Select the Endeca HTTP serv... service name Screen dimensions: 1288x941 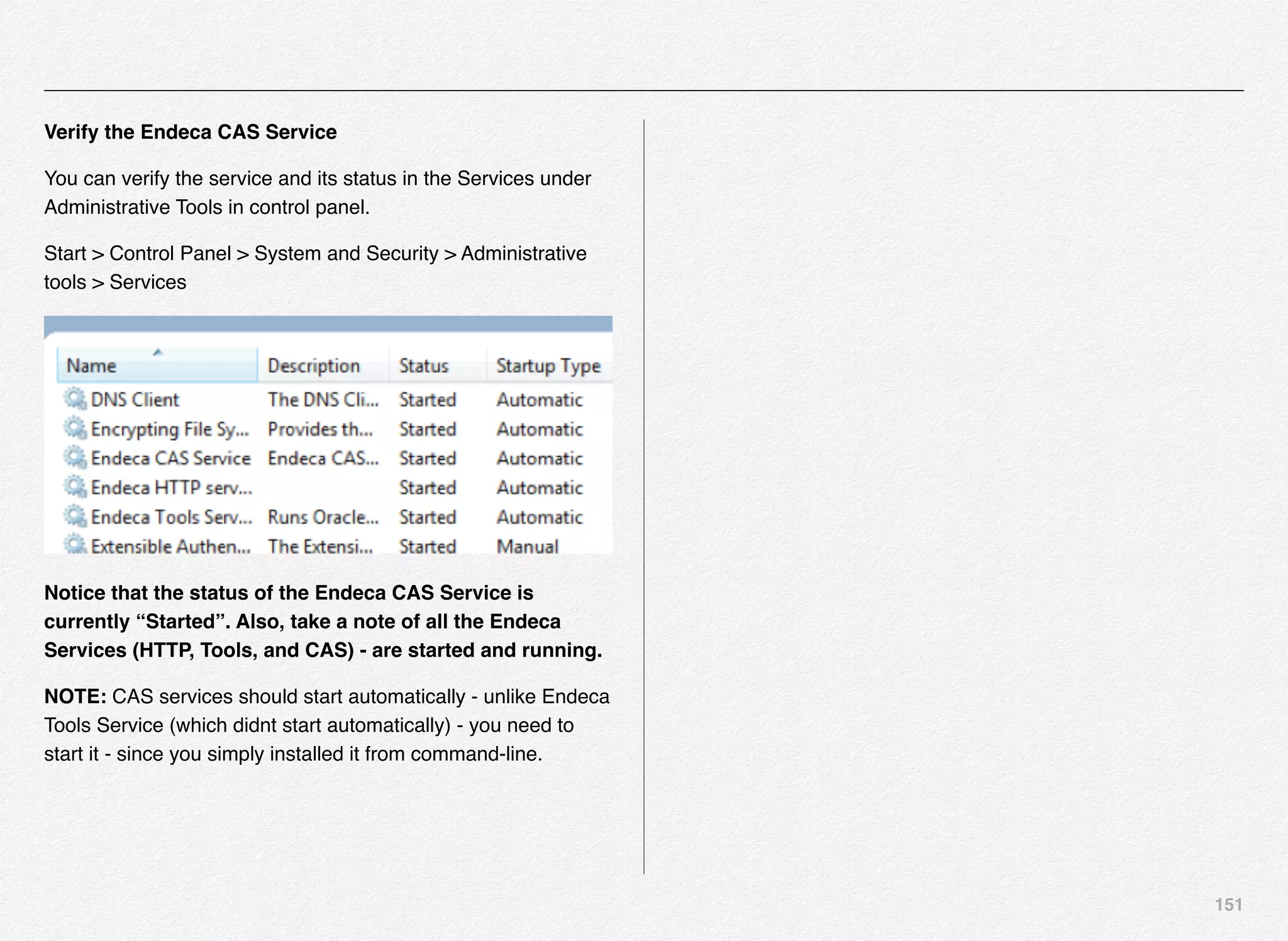point(171,487)
